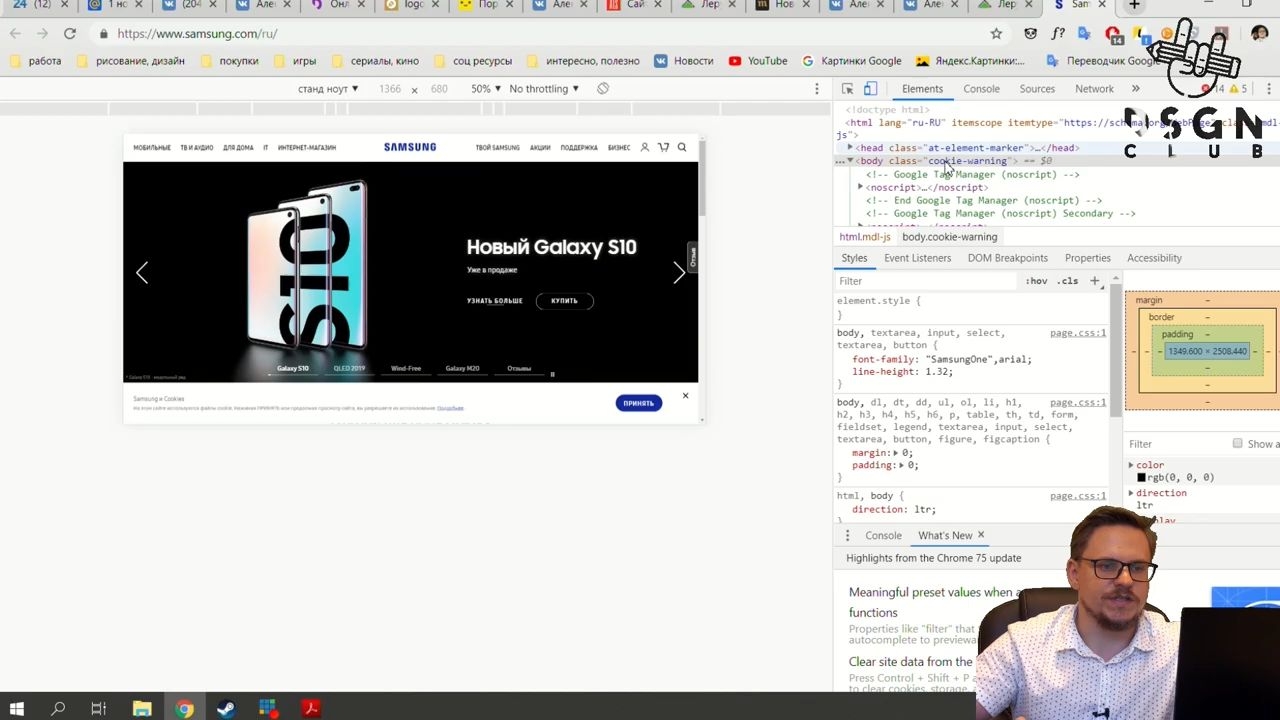Switch to the Console tab
This screenshot has height=720, width=1280.
click(x=981, y=89)
